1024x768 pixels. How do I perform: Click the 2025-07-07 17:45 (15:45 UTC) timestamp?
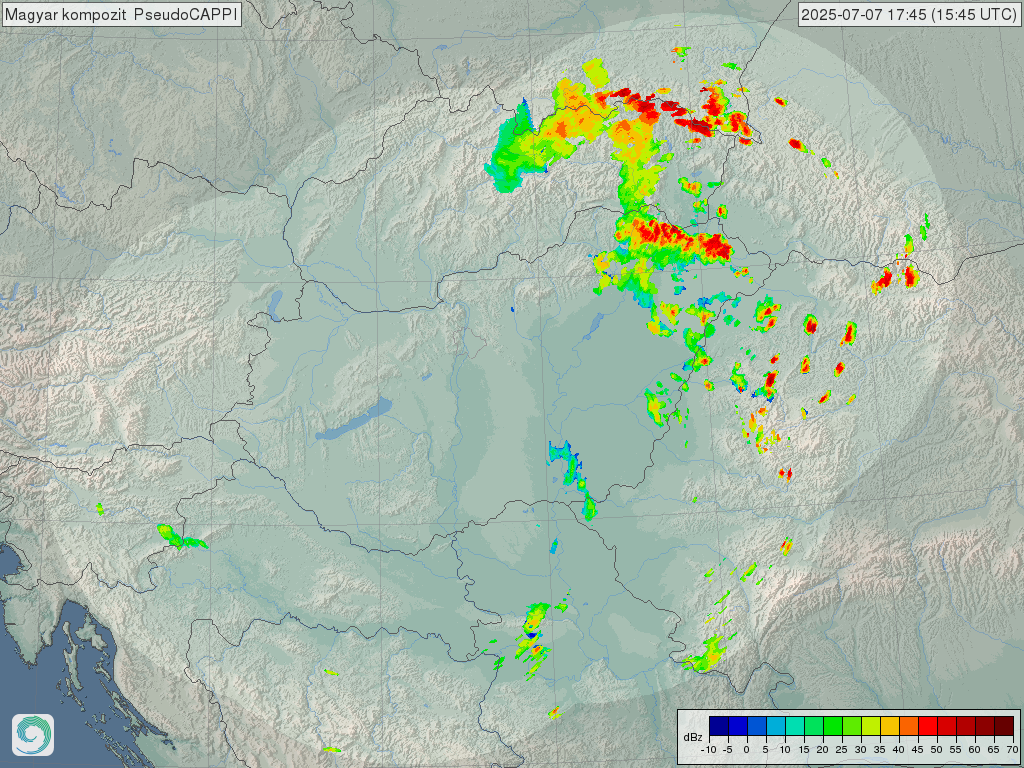pos(910,14)
